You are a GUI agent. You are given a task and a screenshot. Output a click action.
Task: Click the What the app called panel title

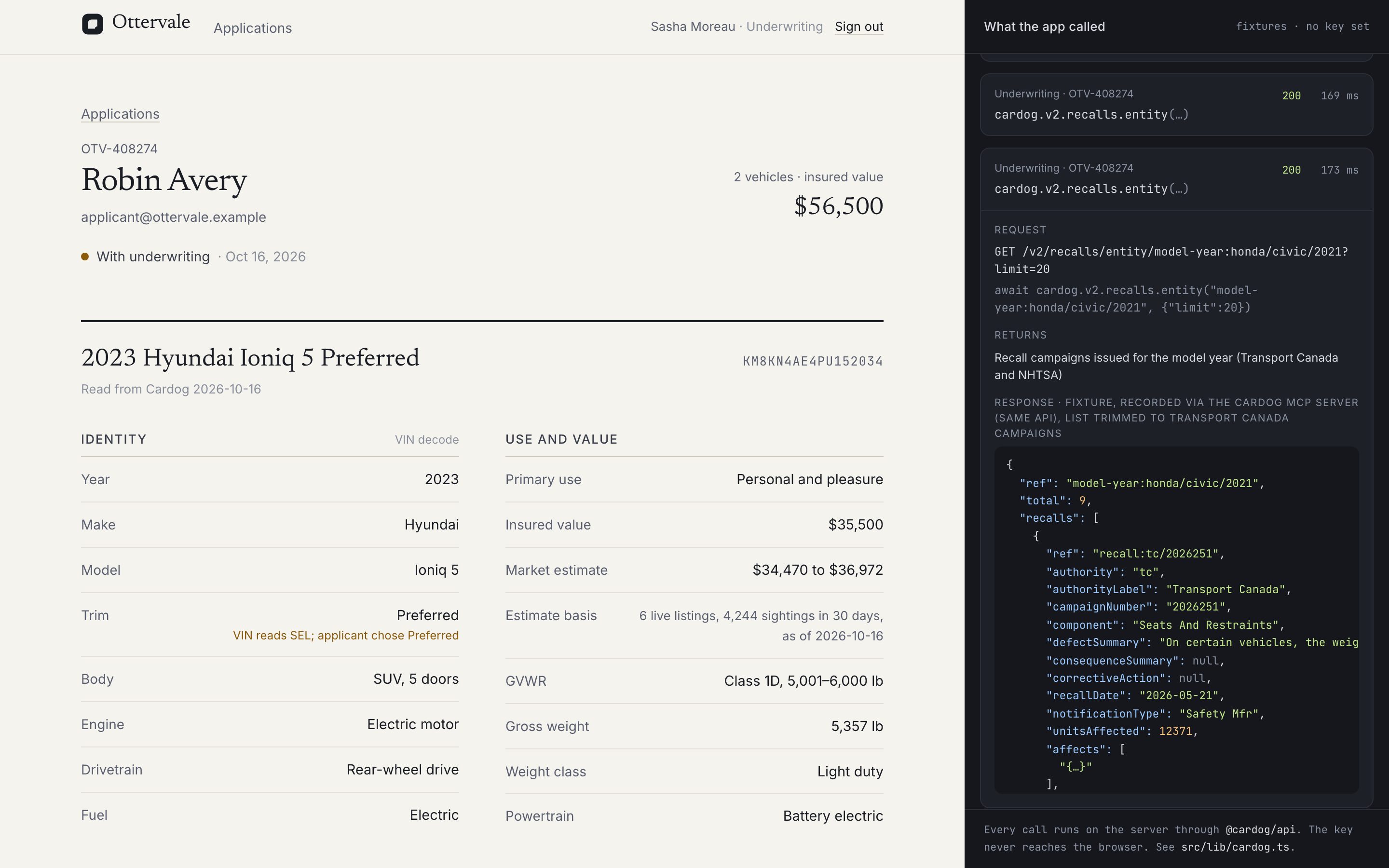pos(1044,27)
